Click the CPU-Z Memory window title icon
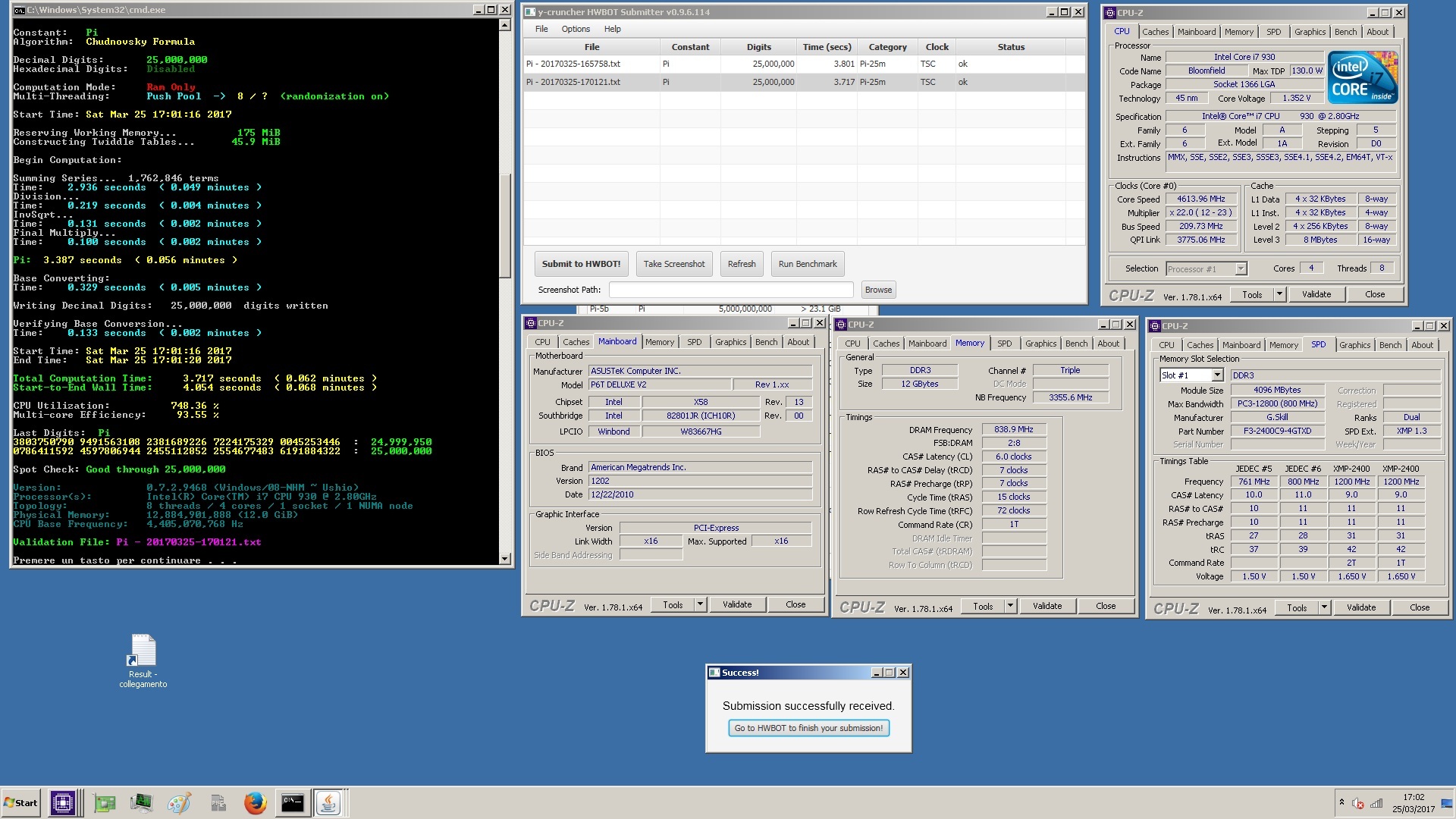Viewport: 1456px width, 819px height. point(841,325)
